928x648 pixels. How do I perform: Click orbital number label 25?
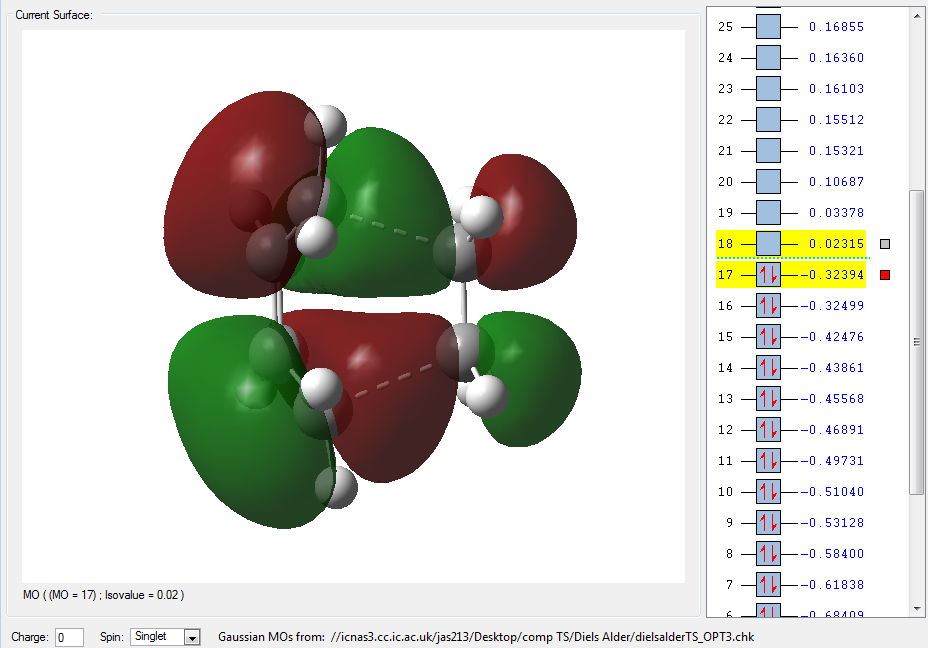pyautogui.click(x=726, y=27)
